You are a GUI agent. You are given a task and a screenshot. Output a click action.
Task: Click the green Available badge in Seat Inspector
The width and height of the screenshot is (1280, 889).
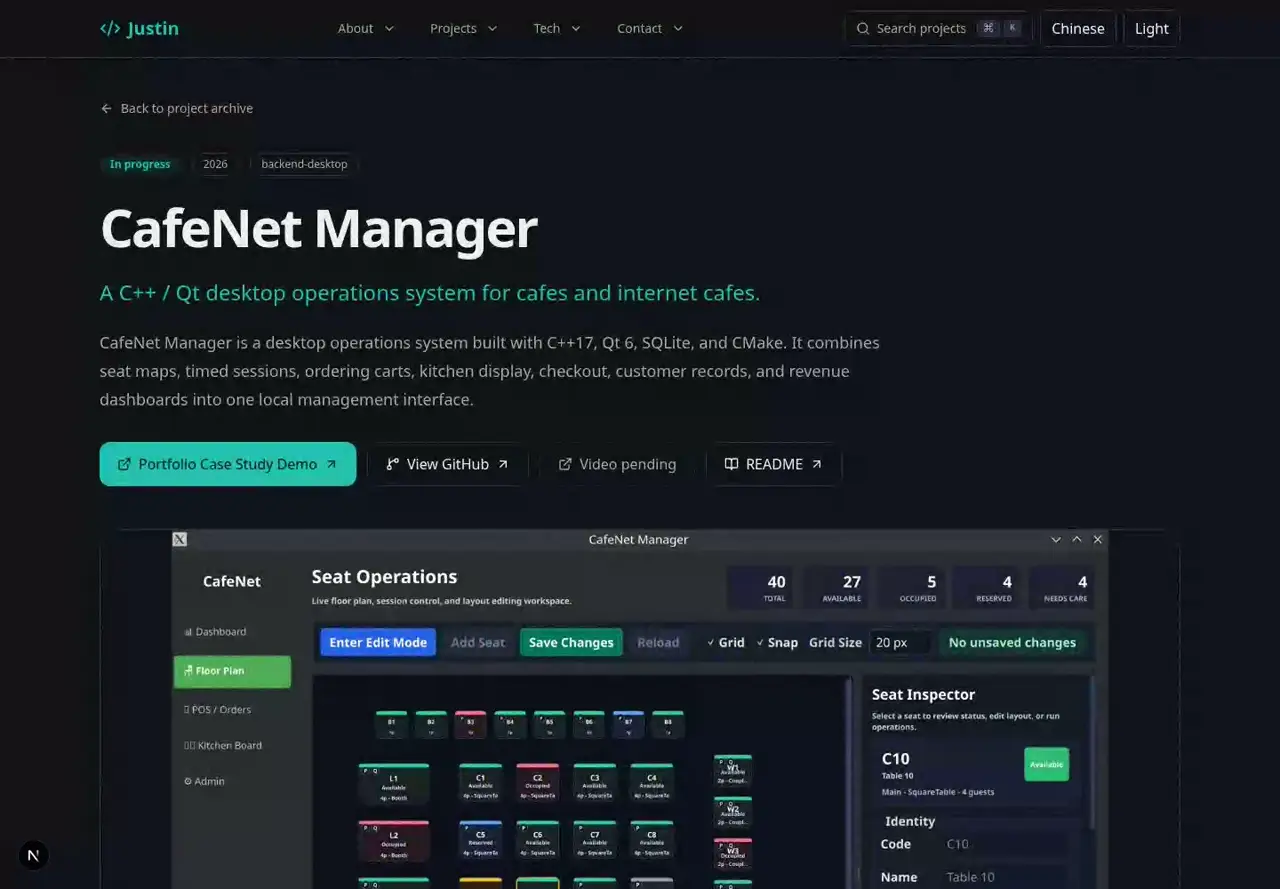point(1046,764)
